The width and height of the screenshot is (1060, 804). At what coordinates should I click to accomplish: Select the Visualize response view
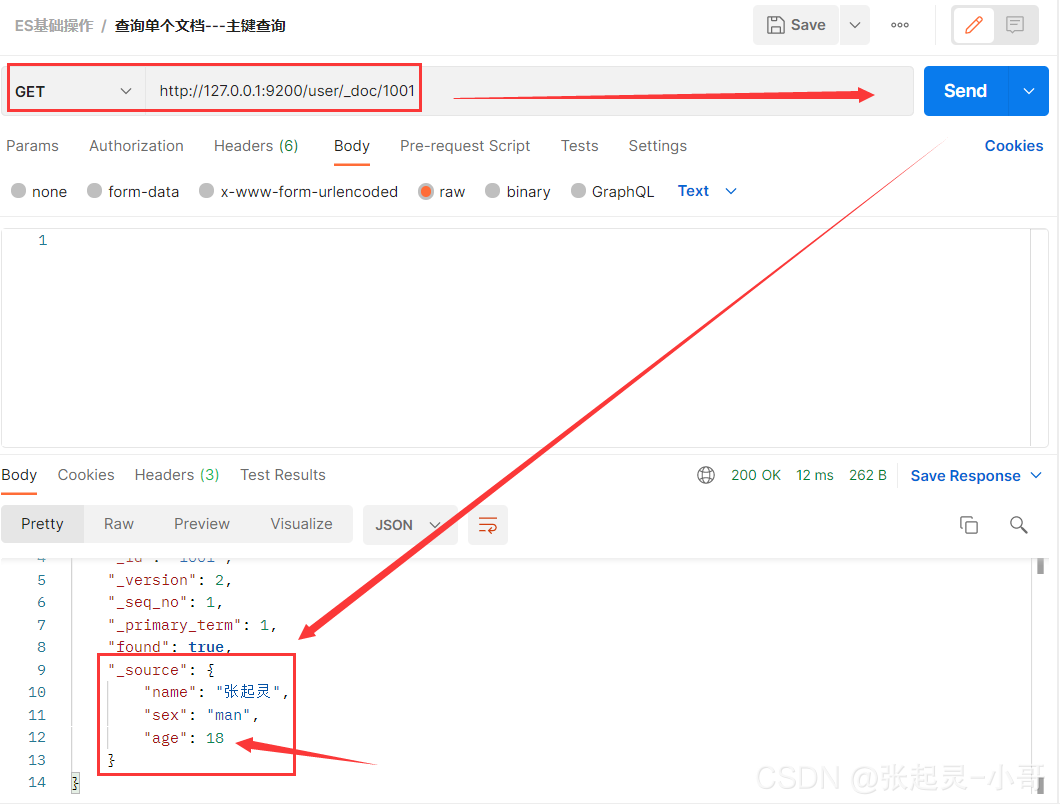coord(302,524)
